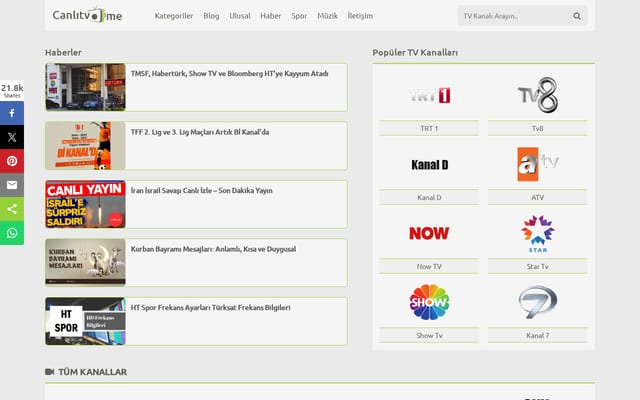Click the CANLI YAYIN news thumbnail

pos(85,204)
